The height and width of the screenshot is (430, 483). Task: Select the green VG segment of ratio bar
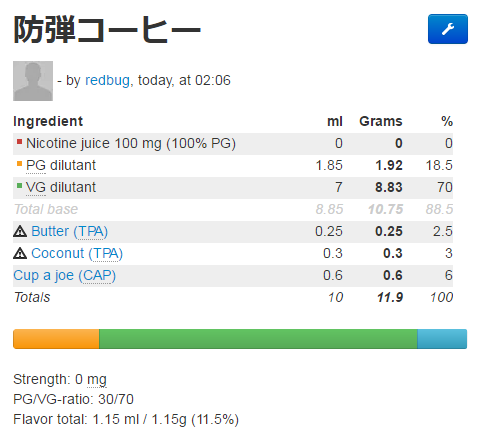pyautogui.click(x=258, y=339)
